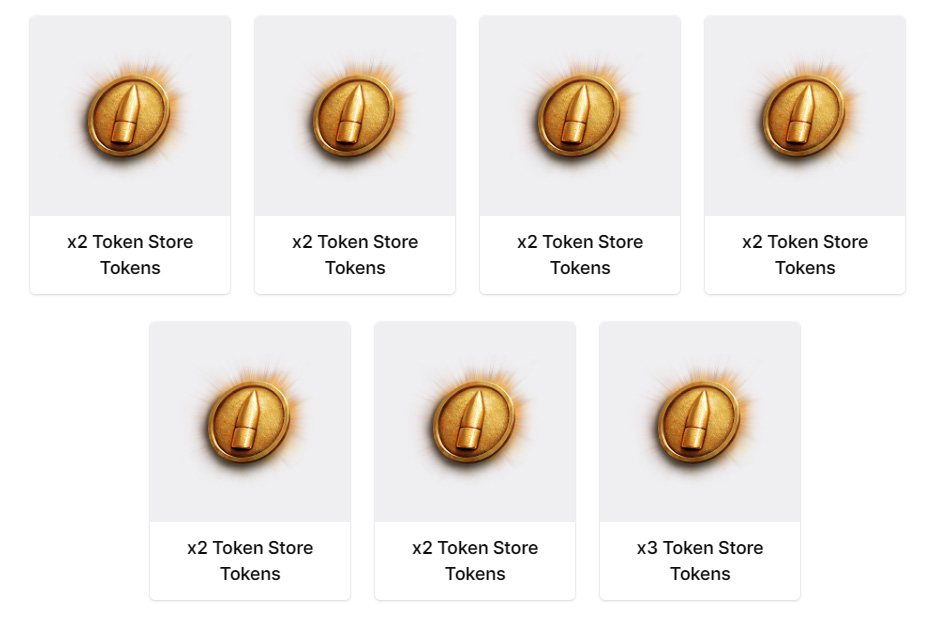Click the first bottom-row x2 Token Store Tokens text
This screenshot has width=941, height=627.
(x=250, y=560)
